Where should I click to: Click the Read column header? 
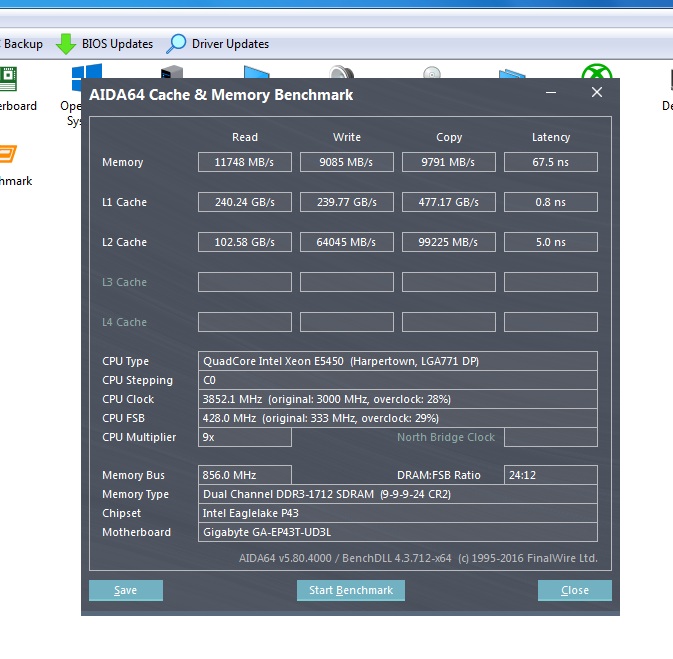[x=245, y=137]
